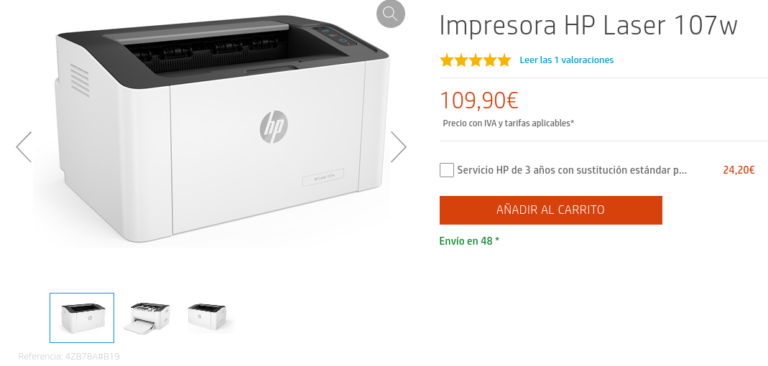The width and height of the screenshot is (768, 366).
Task: Open the magnifier zoom icon over image
Action: coord(390,14)
